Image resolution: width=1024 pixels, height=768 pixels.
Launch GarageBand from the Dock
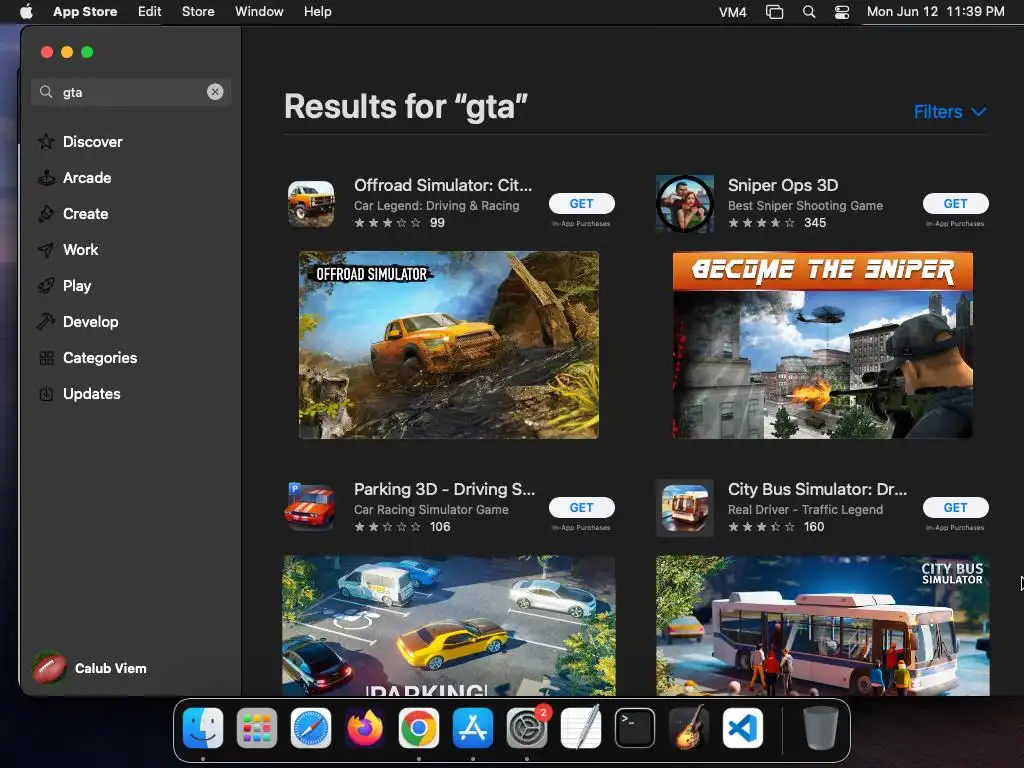click(x=689, y=728)
